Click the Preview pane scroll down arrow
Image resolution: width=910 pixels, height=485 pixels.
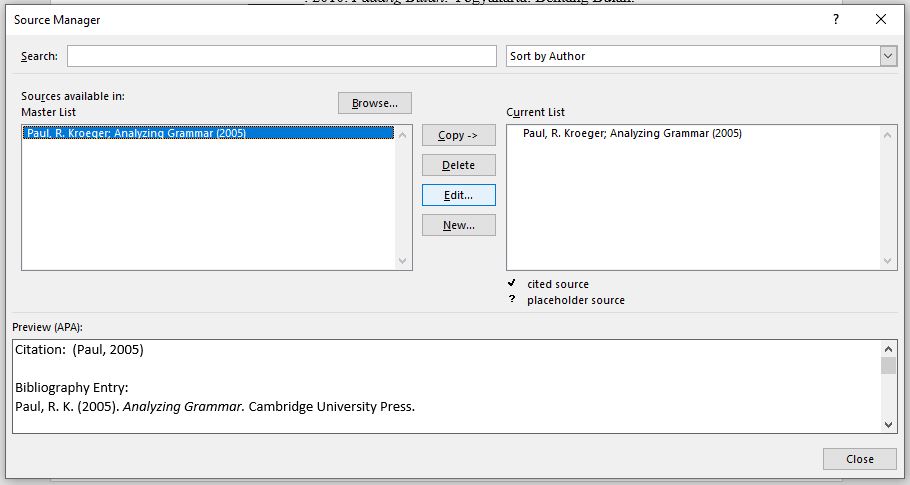888,424
